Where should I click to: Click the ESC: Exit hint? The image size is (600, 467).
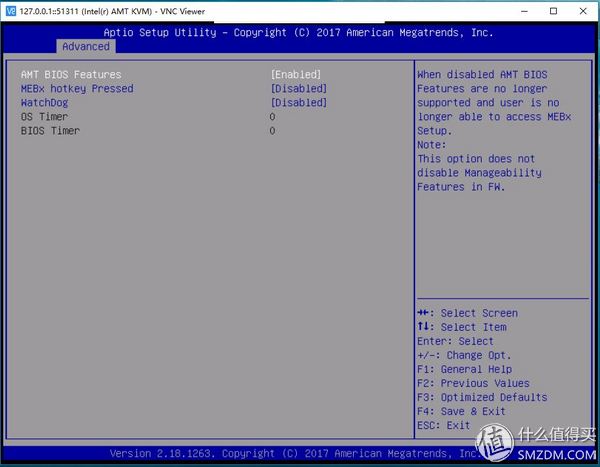point(443,425)
